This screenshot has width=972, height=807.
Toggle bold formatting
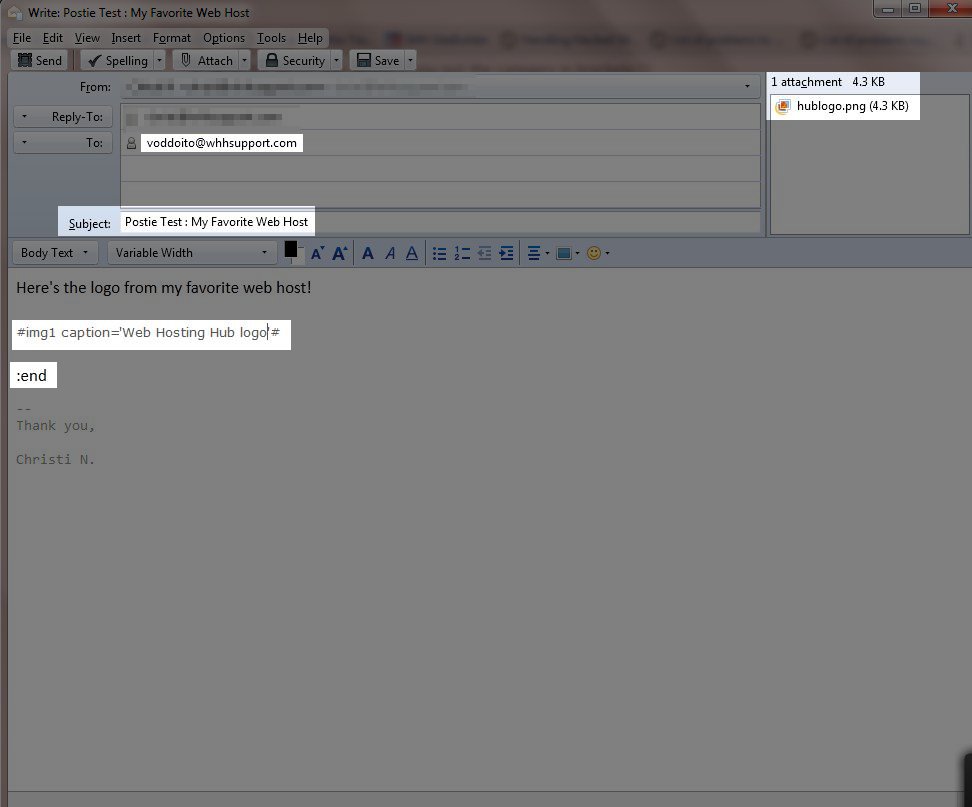coord(368,254)
